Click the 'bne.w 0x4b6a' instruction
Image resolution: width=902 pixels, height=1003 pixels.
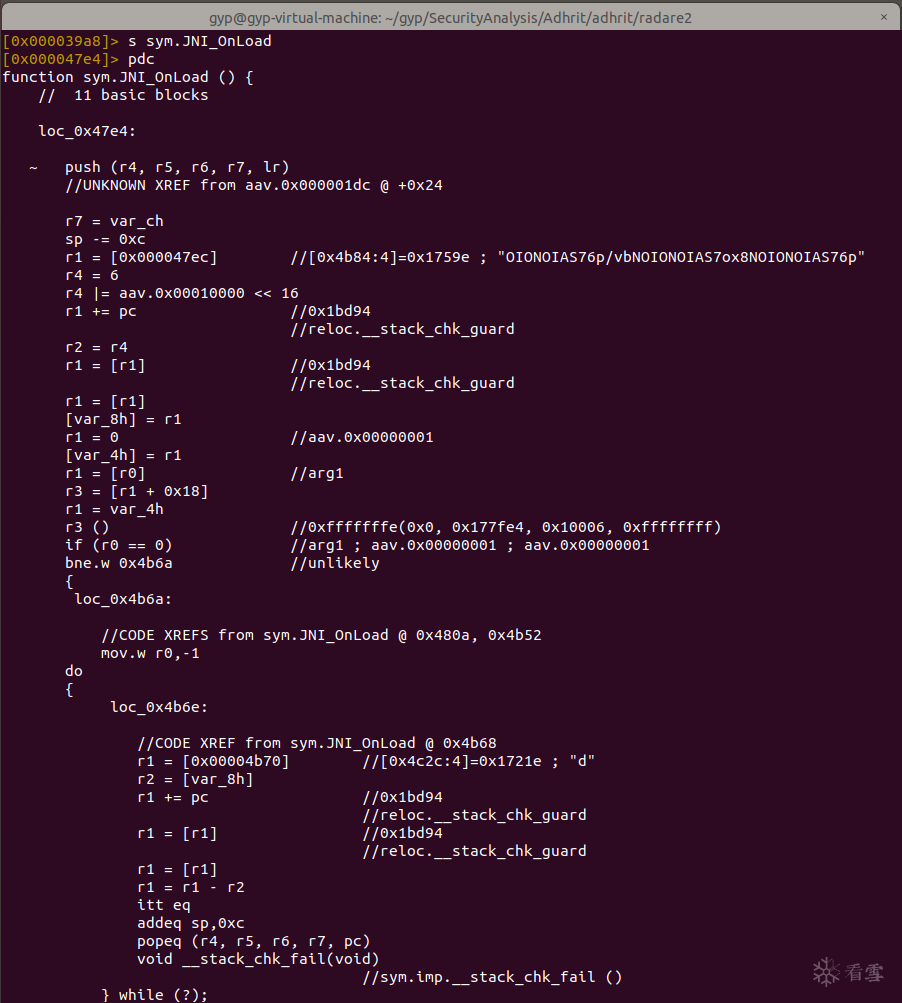(x=119, y=563)
